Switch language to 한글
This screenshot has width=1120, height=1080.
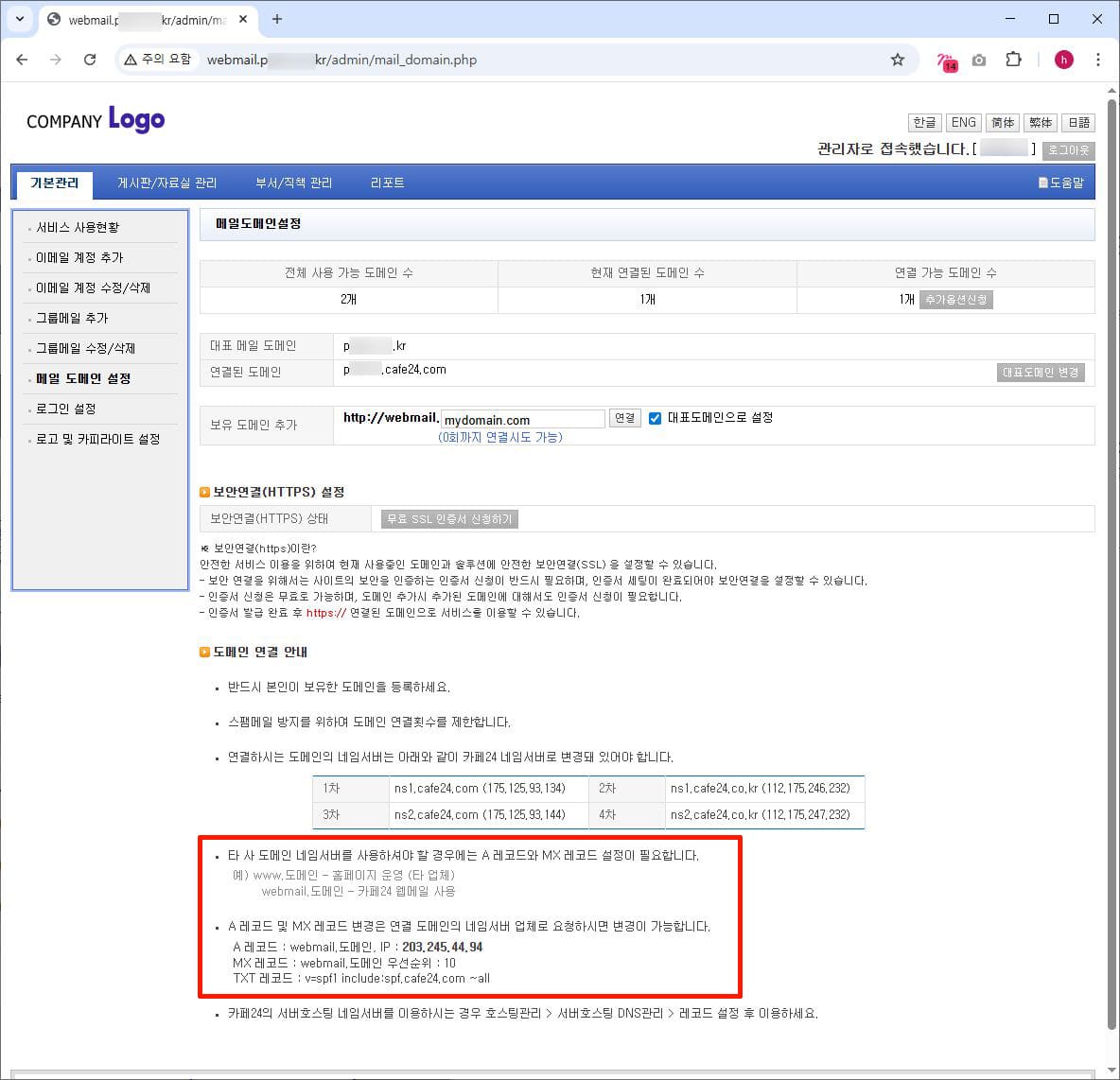[925, 122]
